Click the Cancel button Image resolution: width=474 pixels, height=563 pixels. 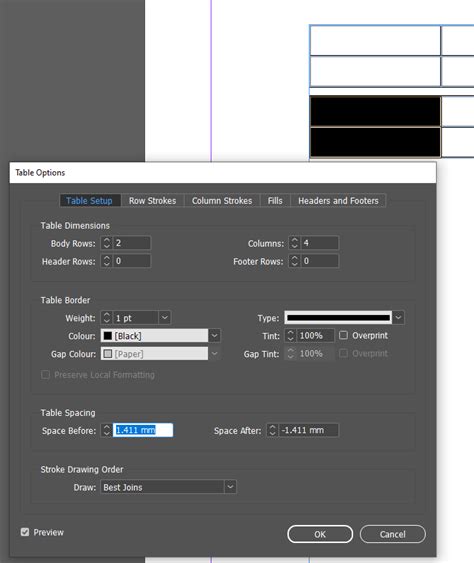coord(392,534)
